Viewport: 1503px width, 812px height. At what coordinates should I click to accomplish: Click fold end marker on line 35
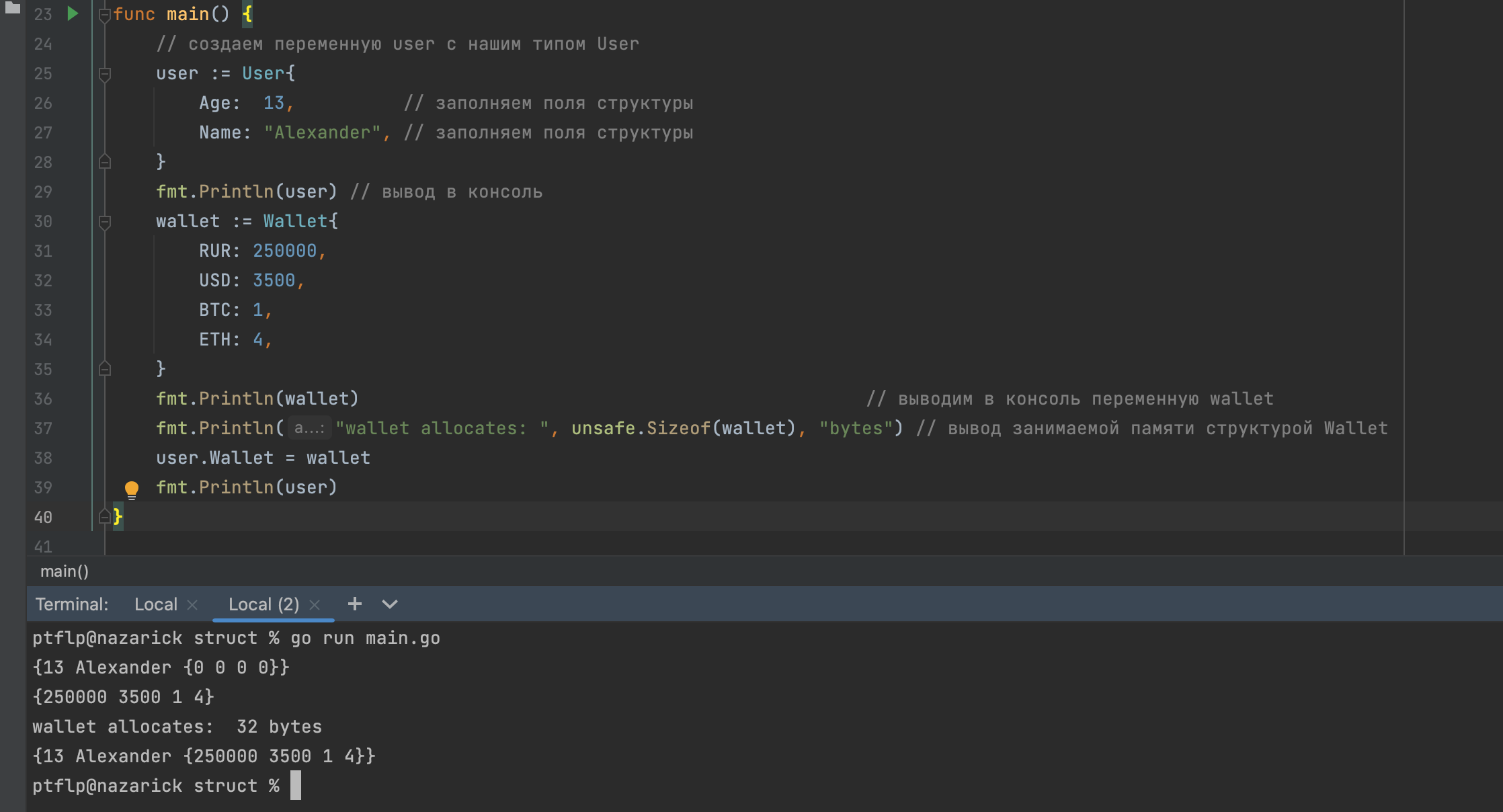104,368
